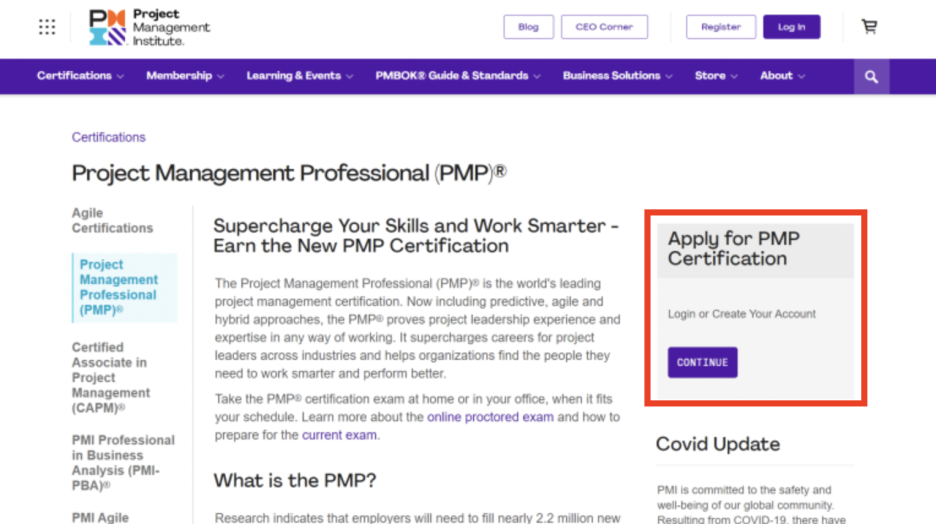The height and width of the screenshot is (524, 936).
Task: Click the CONTINUE button
Action: coord(703,362)
